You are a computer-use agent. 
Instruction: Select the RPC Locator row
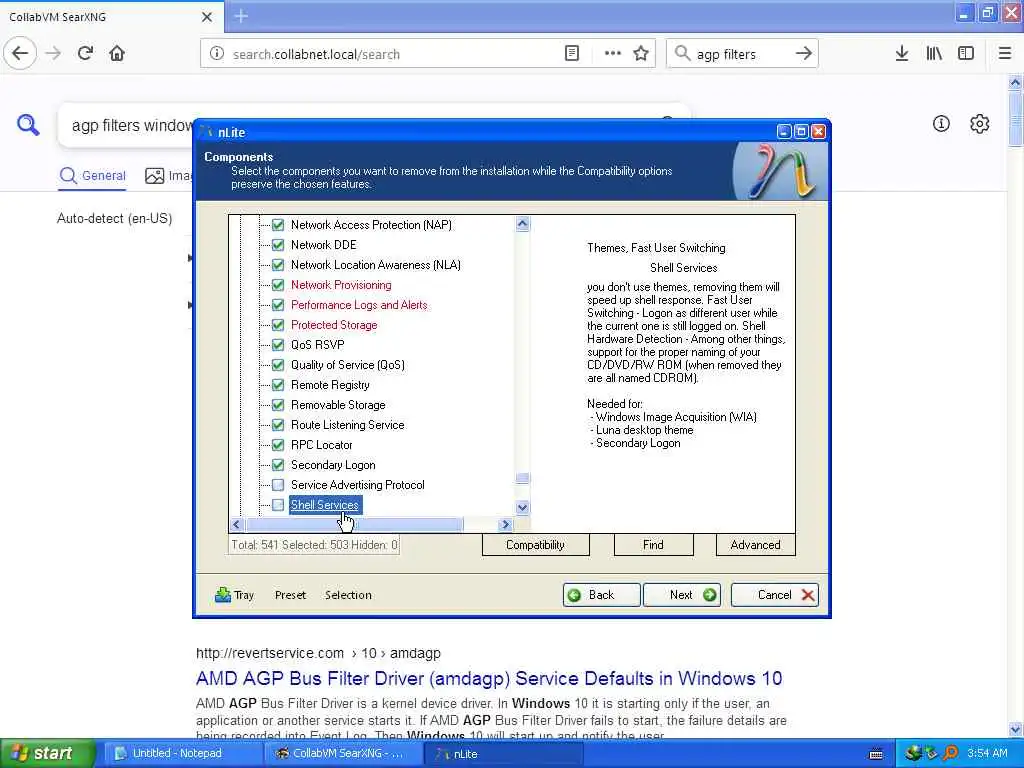[x=321, y=445]
